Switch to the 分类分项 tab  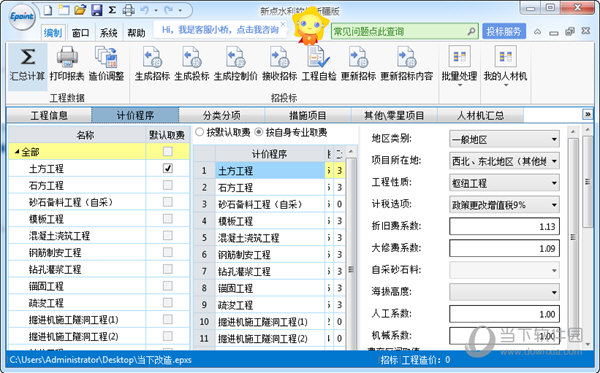222,115
